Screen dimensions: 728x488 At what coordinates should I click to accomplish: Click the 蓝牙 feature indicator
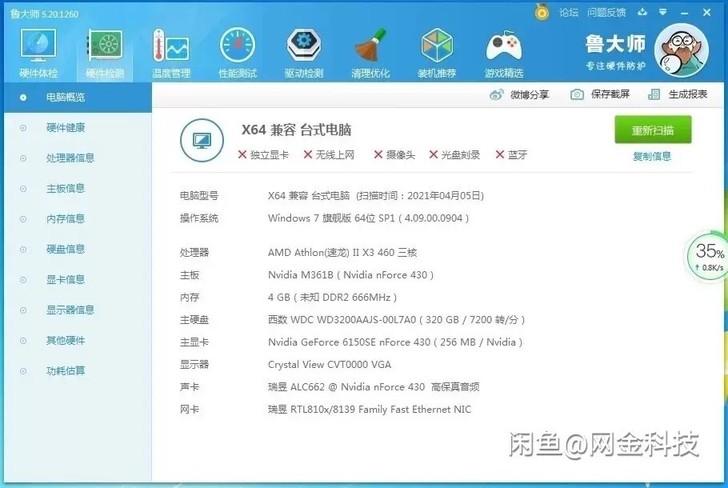point(511,155)
